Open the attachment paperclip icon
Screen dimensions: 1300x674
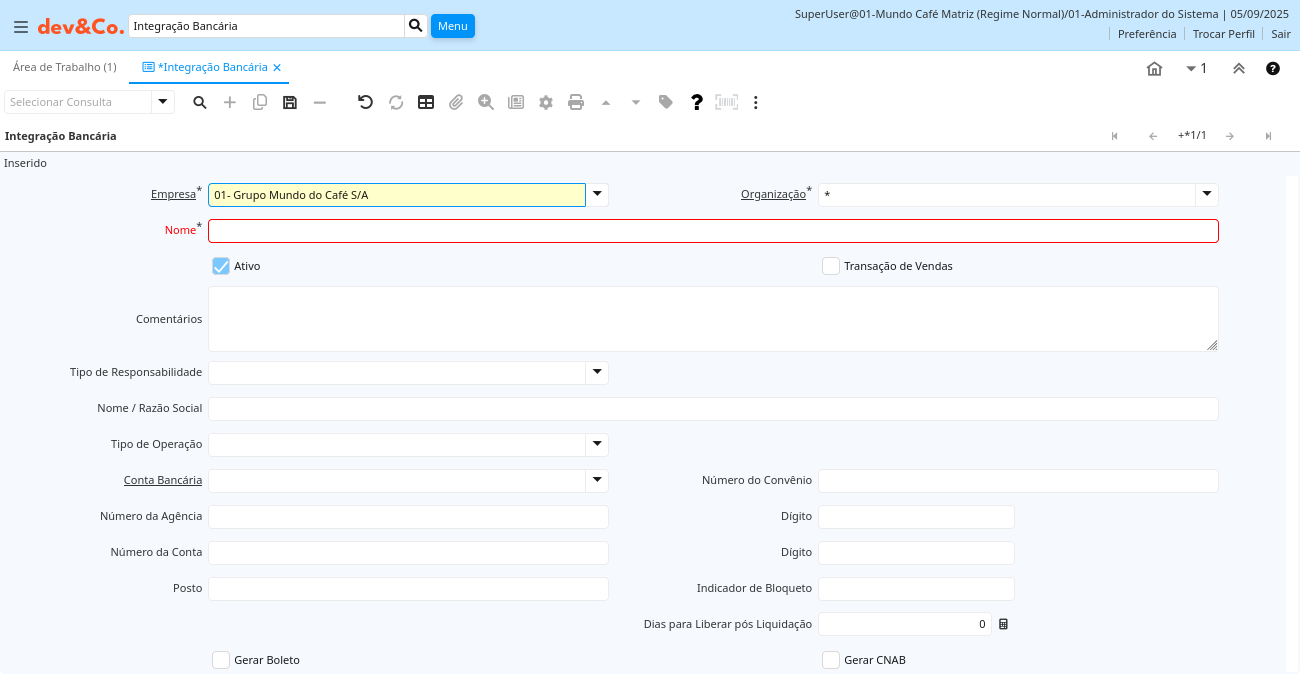[x=456, y=102]
